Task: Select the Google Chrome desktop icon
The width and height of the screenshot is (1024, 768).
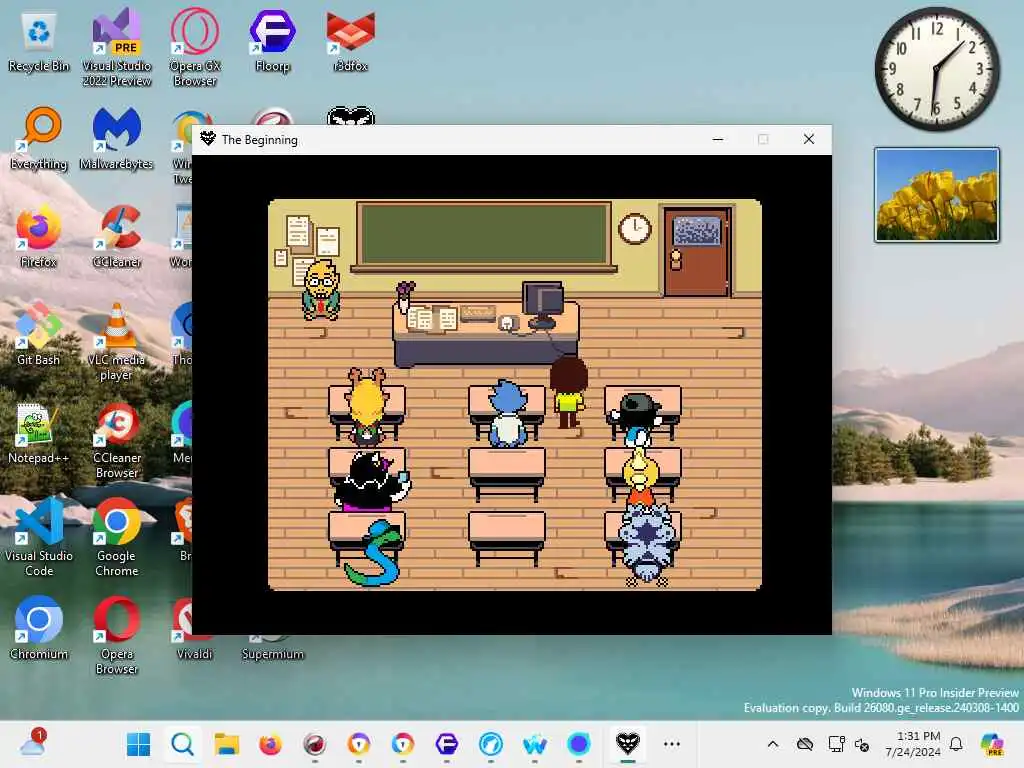Action: click(117, 537)
